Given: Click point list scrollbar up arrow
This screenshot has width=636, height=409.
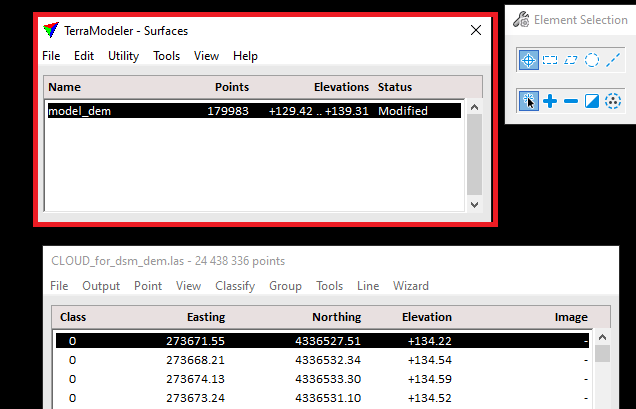Looking at the screenshot, I should pos(602,337).
